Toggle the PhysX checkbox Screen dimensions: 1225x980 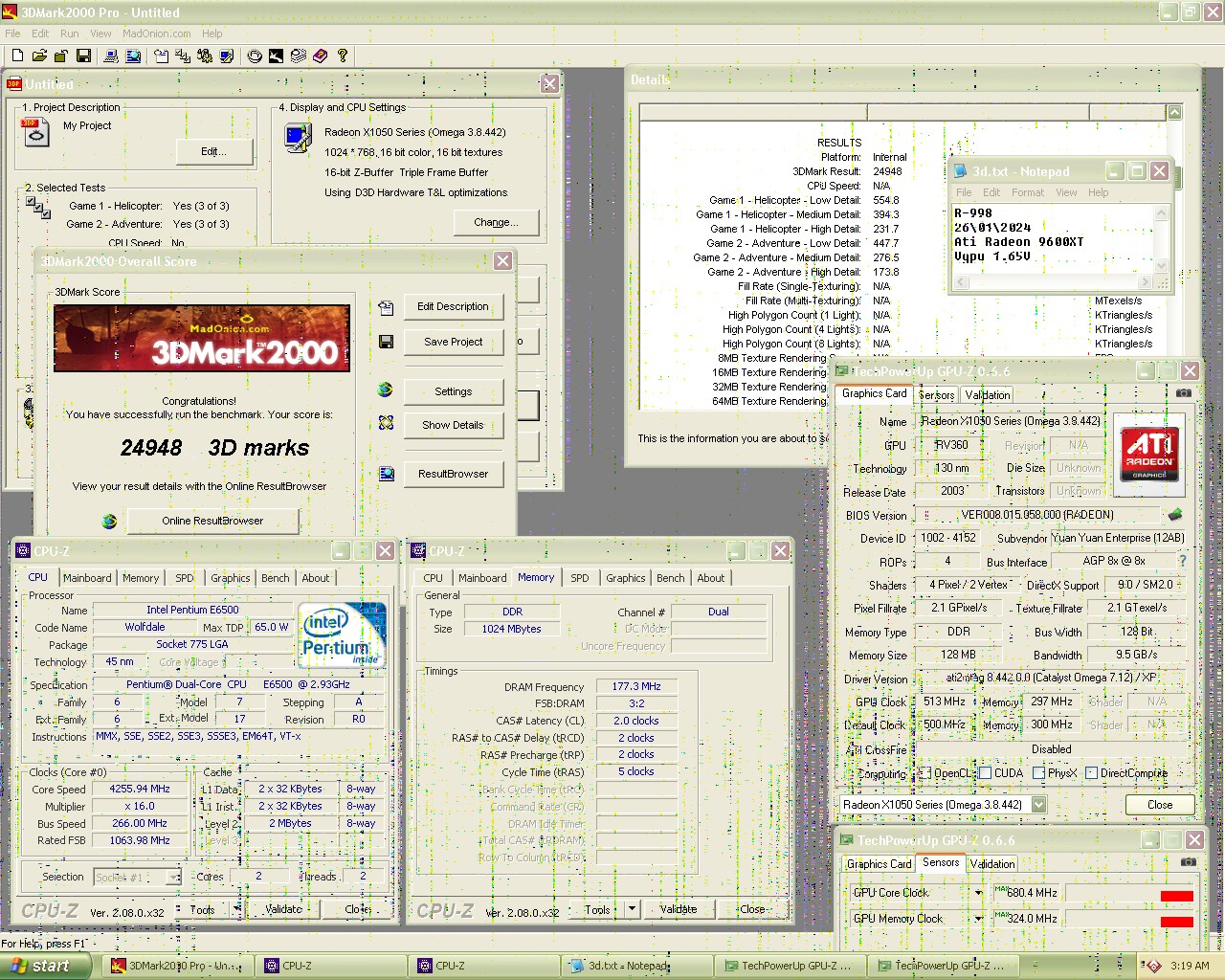point(1038,773)
